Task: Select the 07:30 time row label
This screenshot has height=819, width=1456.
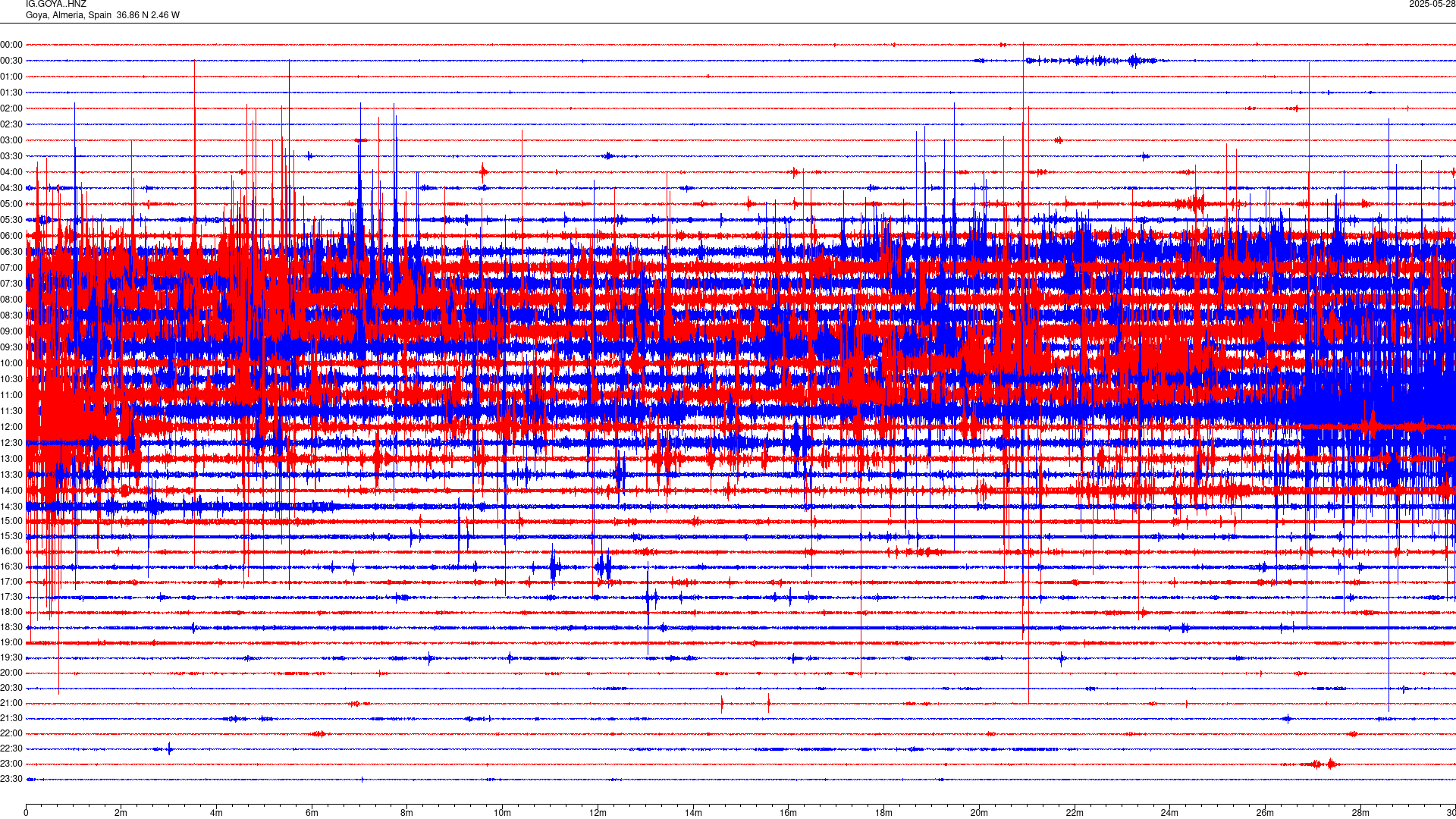Action: pyautogui.click(x=11, y=284)
